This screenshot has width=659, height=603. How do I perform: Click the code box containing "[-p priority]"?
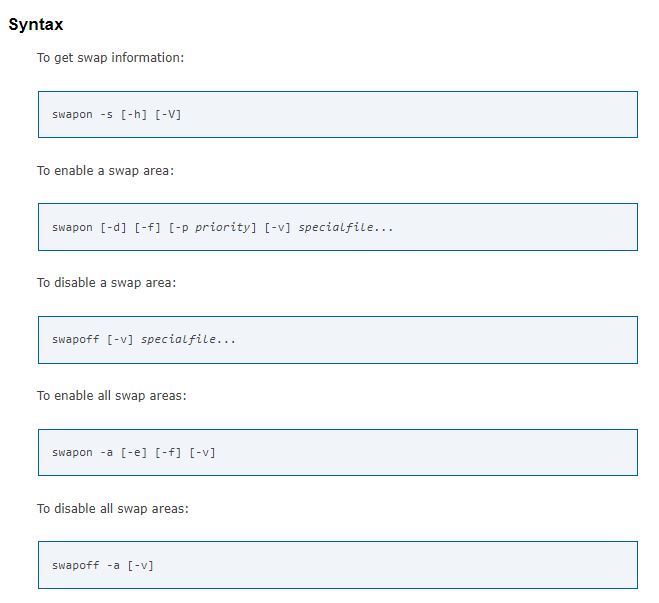pos(337,227)
